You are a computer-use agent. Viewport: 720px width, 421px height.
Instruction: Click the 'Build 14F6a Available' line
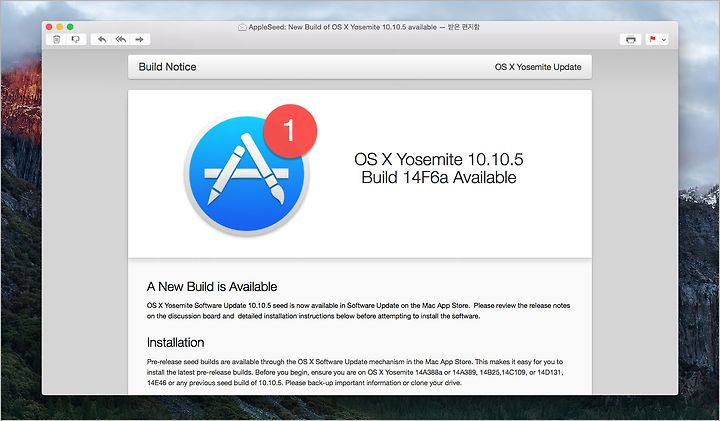coord(439,177)
